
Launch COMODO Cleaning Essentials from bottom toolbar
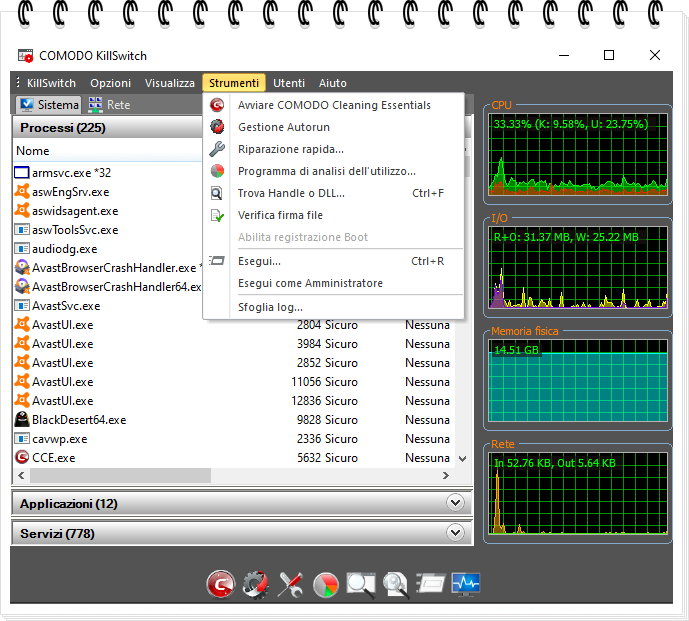[x=221, y=584]
